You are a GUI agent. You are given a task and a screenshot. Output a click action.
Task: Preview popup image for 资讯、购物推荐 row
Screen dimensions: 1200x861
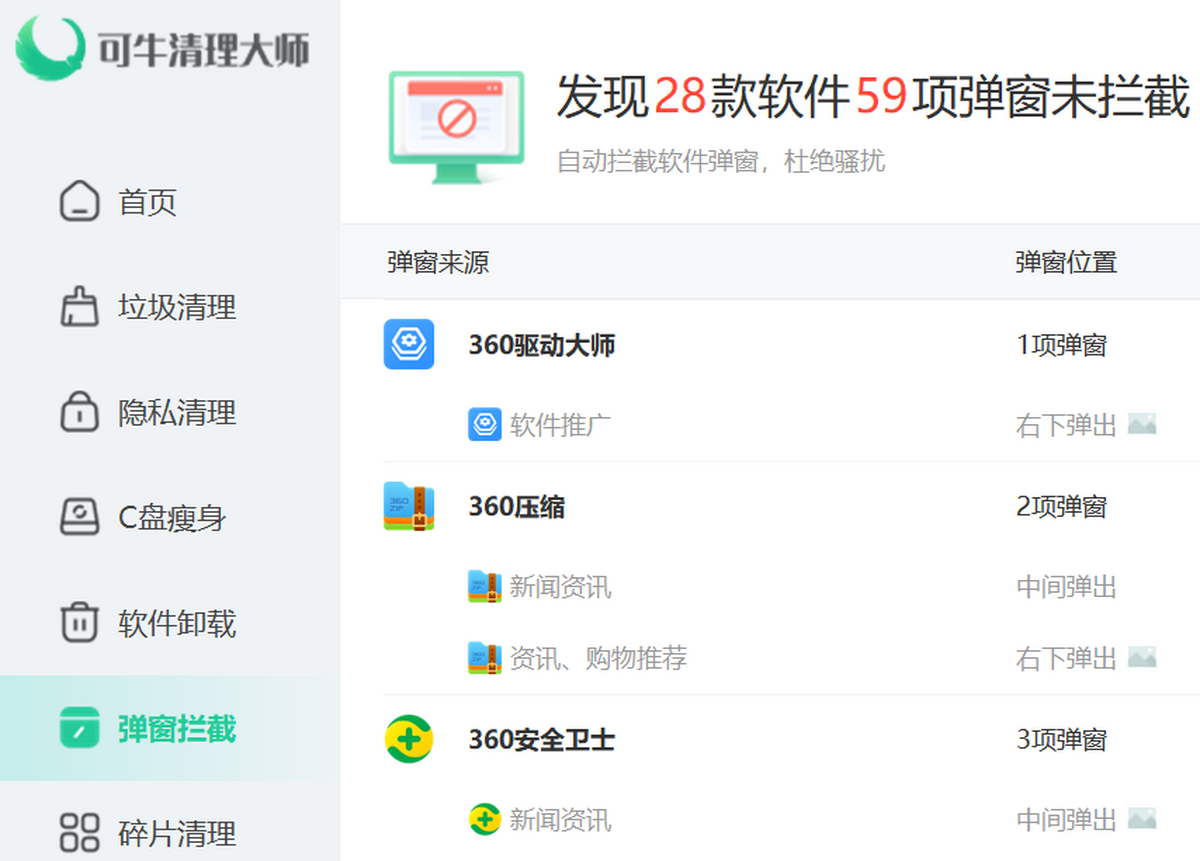tap(1142, 657)
